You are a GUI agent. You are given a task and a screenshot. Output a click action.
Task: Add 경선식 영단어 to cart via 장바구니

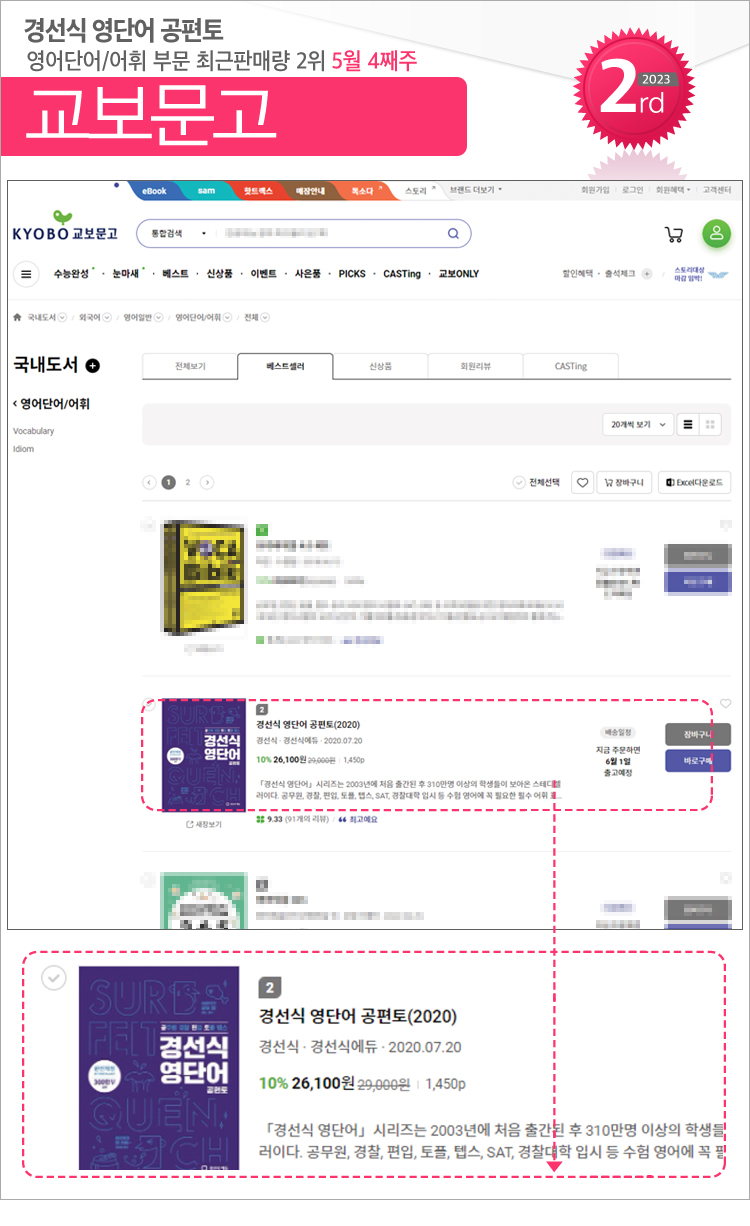coord(698,735)
